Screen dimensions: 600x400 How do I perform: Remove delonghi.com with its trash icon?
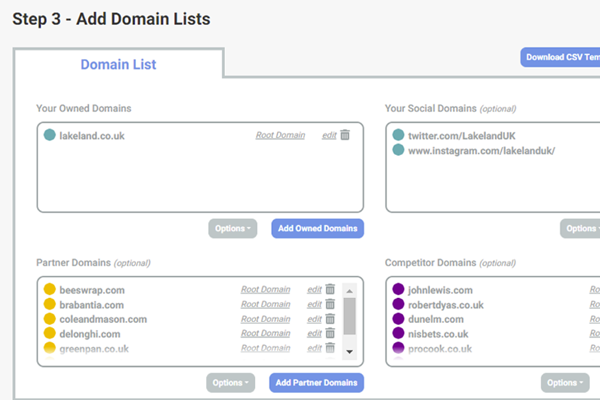(330, 333)
